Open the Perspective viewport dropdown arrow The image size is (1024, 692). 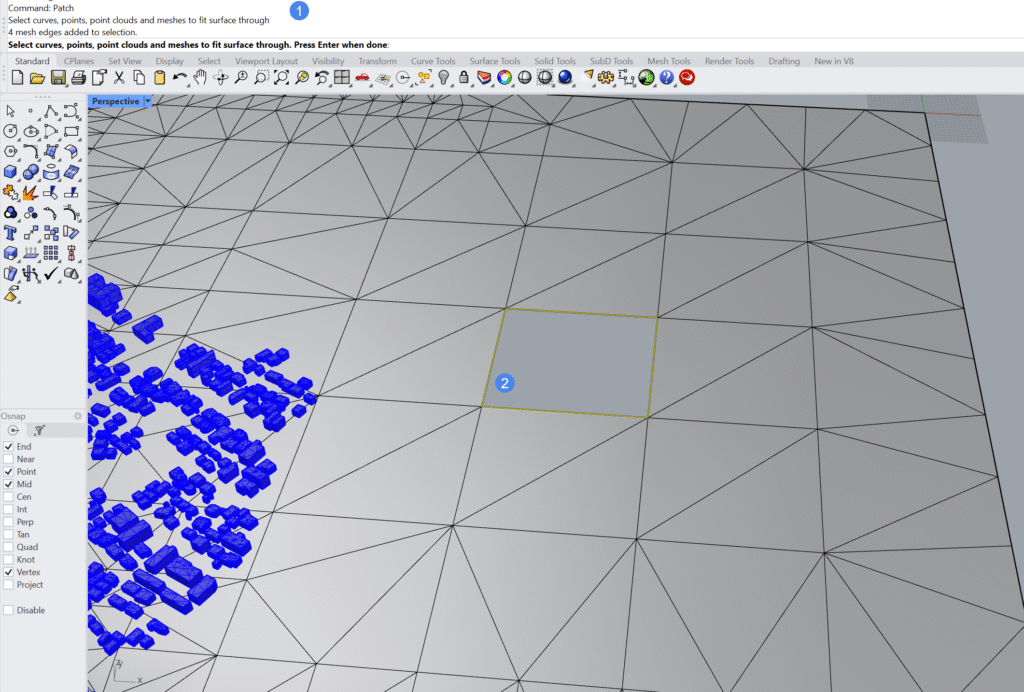[148, 101]
